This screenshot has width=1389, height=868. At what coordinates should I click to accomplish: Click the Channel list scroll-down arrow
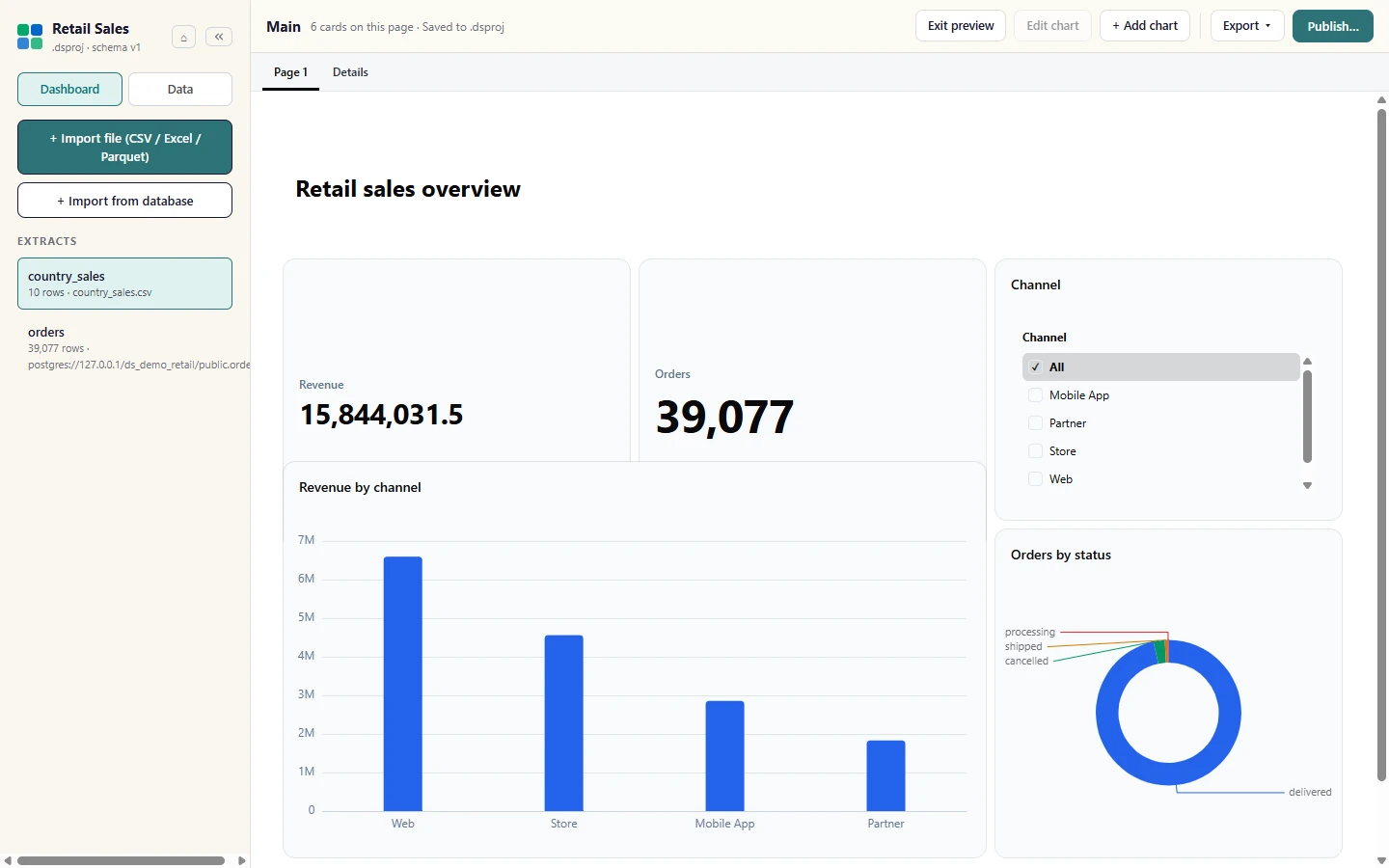tap(1308, 486)
